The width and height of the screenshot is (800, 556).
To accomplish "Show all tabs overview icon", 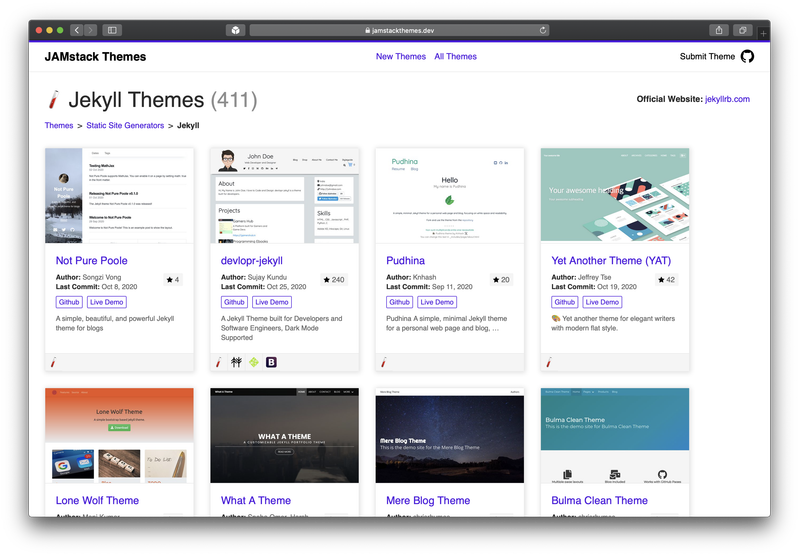I will point(742,30).
